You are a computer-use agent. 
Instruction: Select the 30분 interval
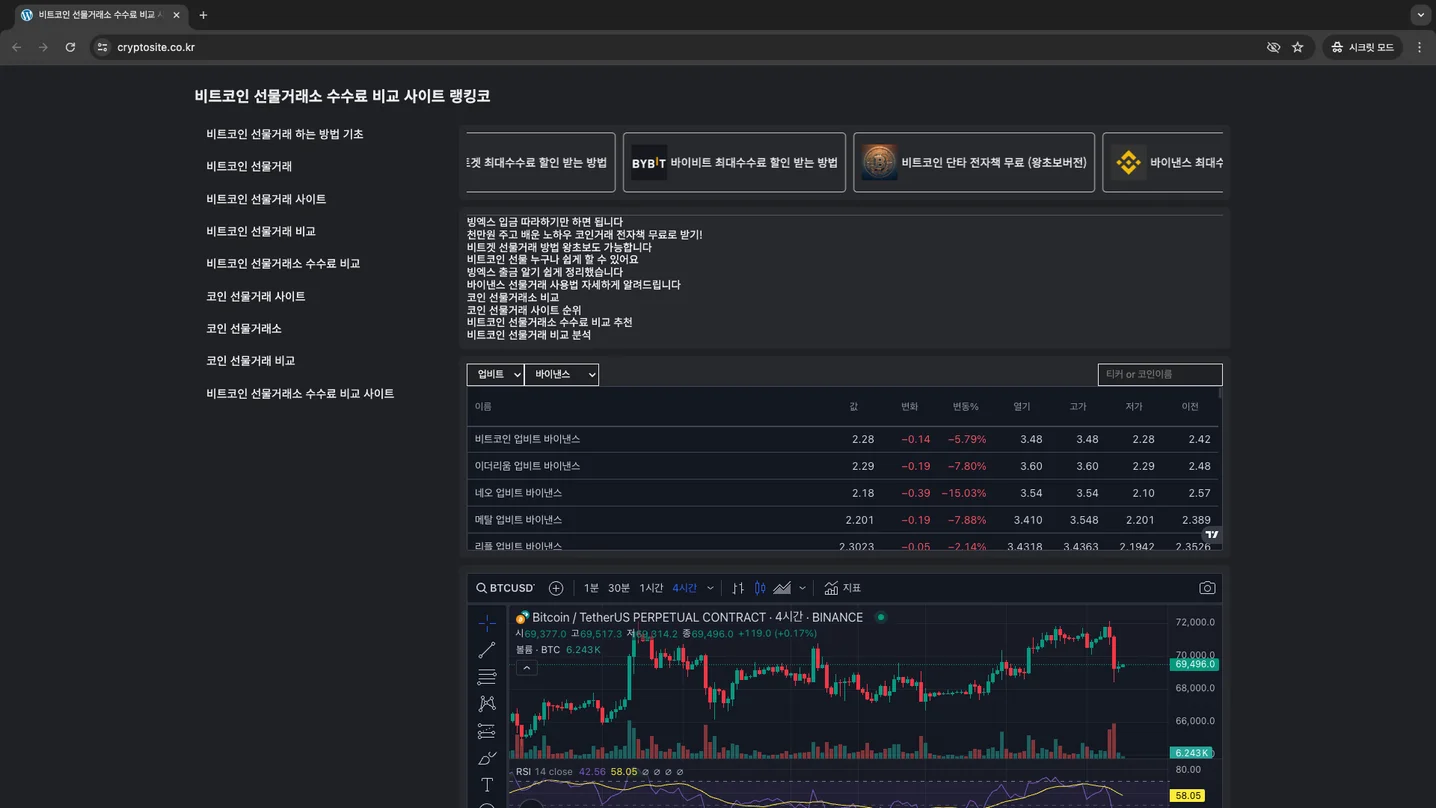click(x=619, y=588)
